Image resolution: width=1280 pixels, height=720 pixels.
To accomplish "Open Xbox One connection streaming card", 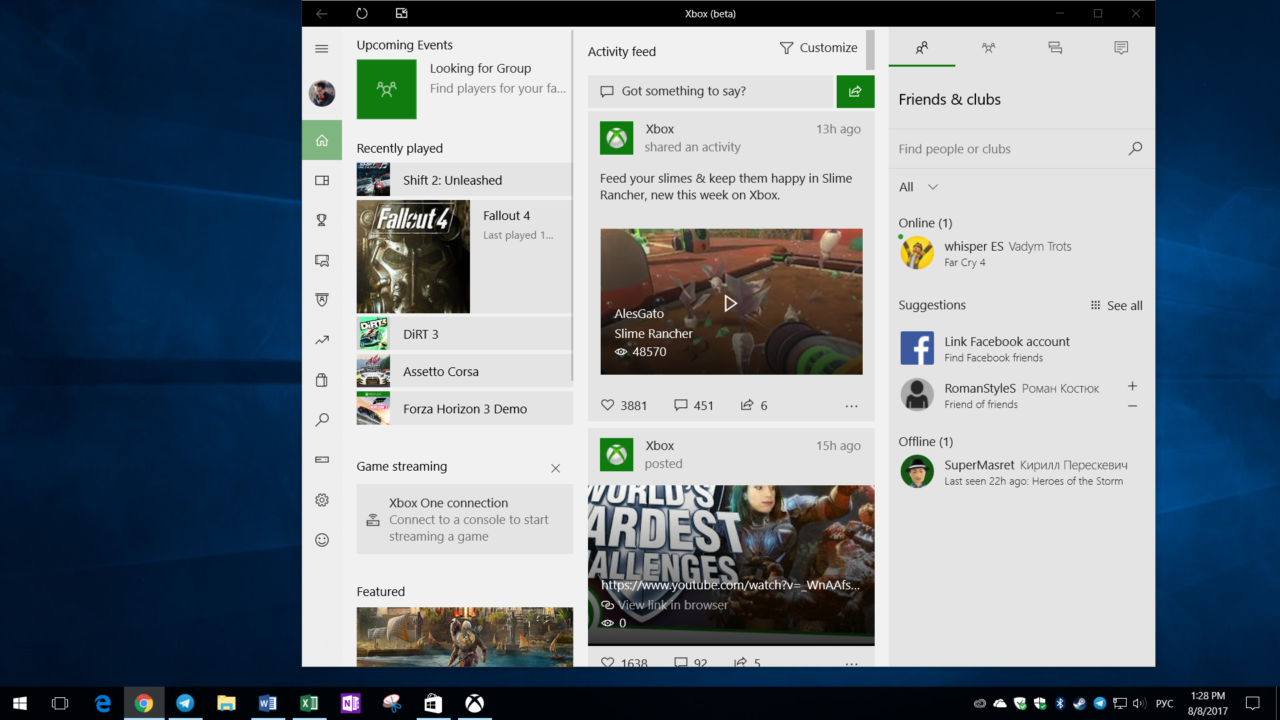I will (x=465, y=519).
